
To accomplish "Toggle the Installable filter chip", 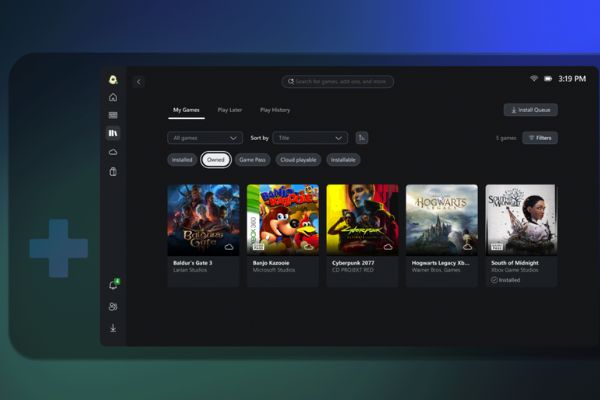I will coord(343,160).
